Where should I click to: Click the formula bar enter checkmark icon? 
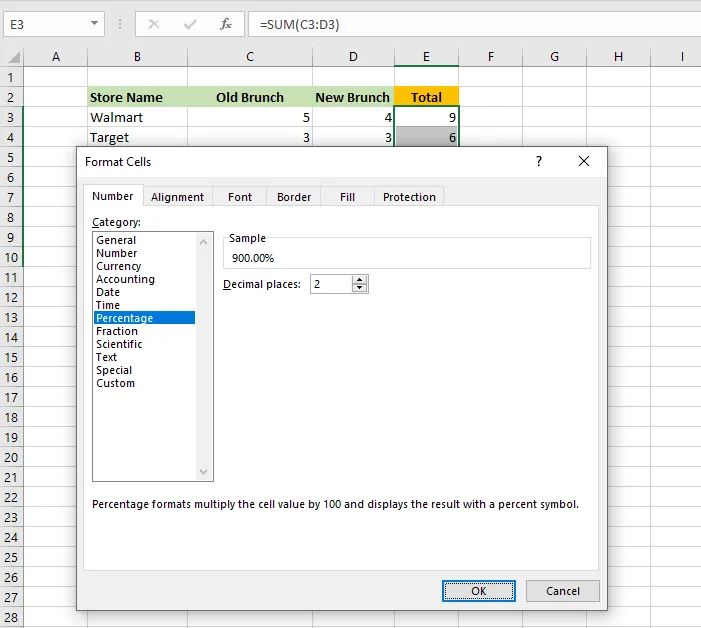tap(190, 24)
